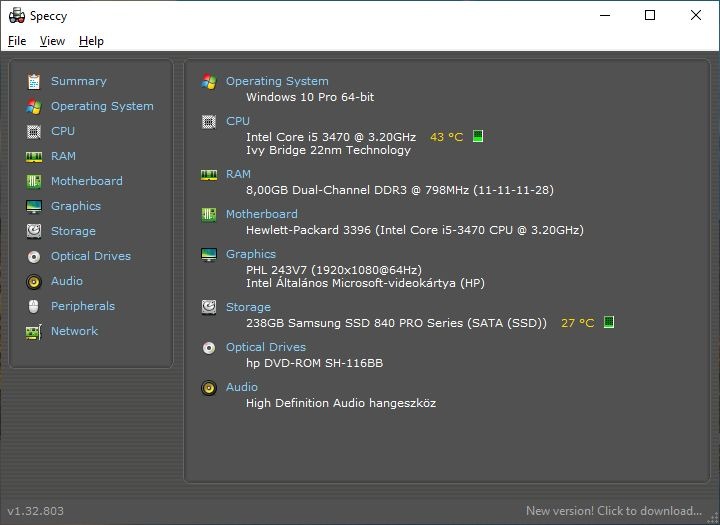Viewport: 720px width, 525px height.
Task: Click the Windows flag icon beside the sidebar Operating System entry
Action: coord(34,107)
